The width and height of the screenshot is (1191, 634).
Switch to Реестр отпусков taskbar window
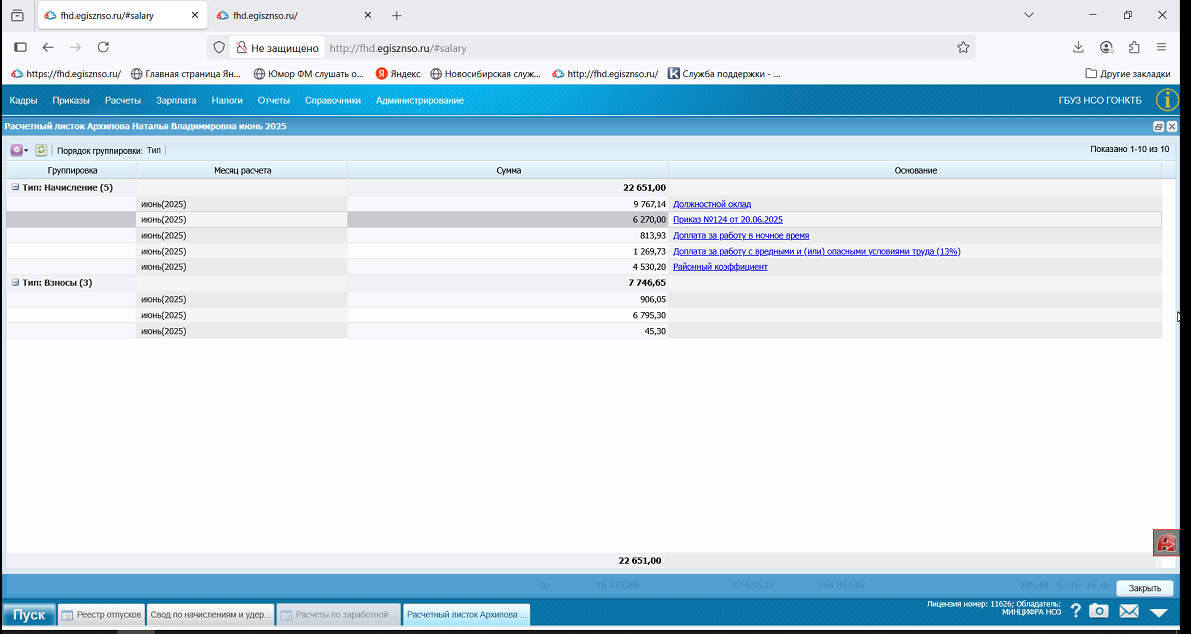[x=102, y=614]
